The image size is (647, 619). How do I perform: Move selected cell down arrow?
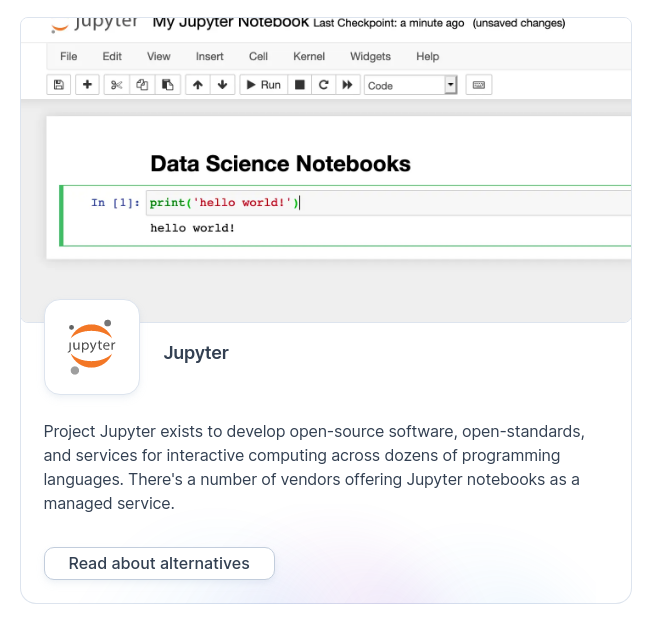tap(222, 85)
